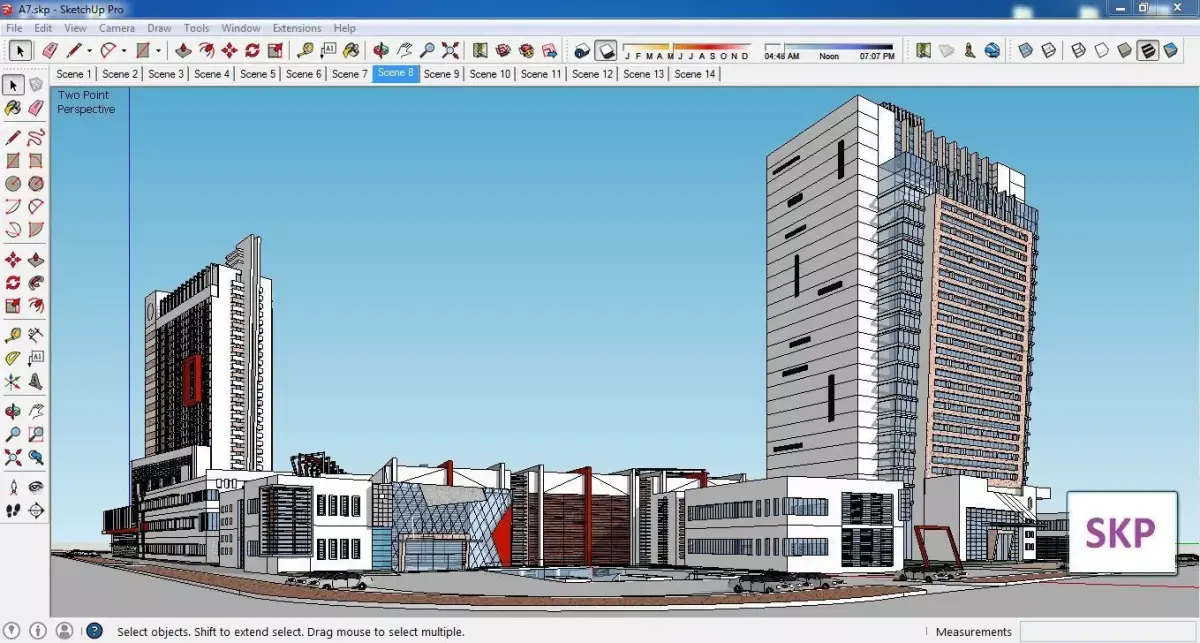
Task: Expand the Line tool dropdown arrow
Action: 89,50
